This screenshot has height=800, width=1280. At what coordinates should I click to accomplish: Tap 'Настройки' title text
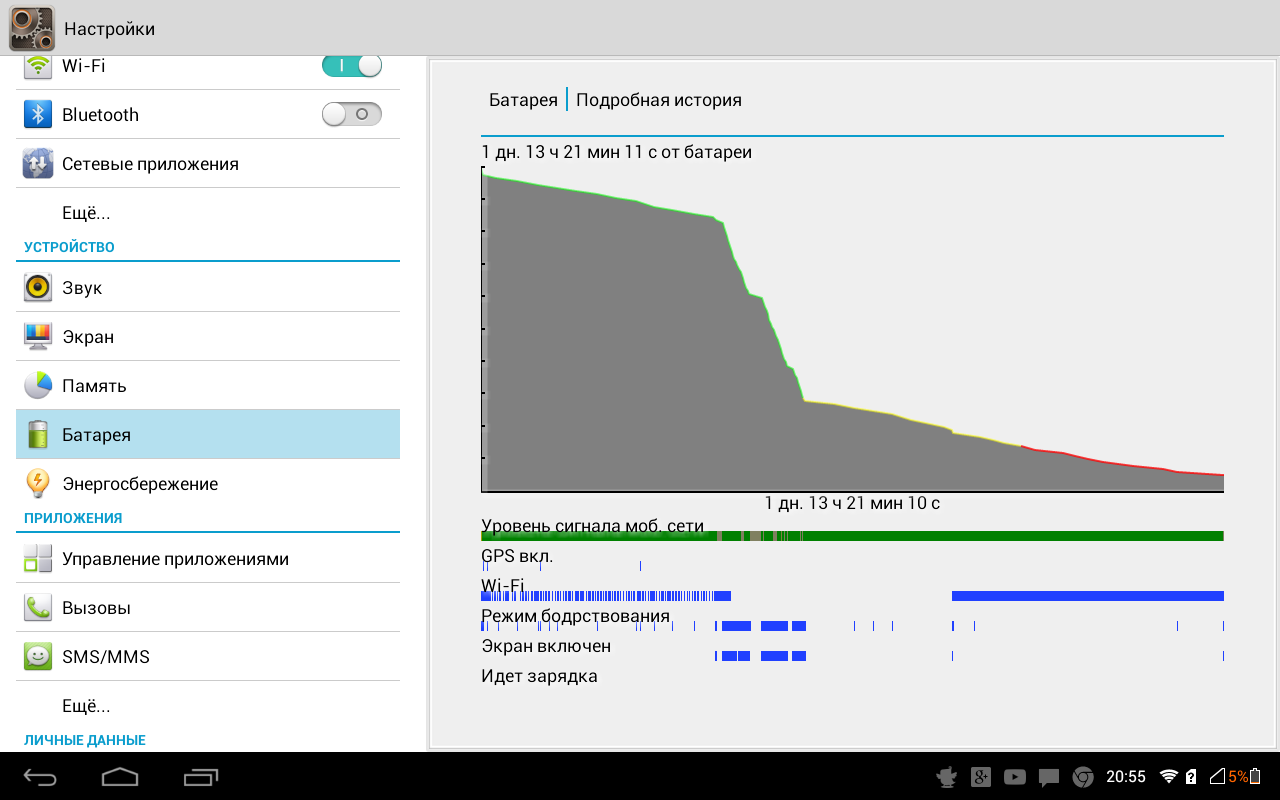(109, 29)
